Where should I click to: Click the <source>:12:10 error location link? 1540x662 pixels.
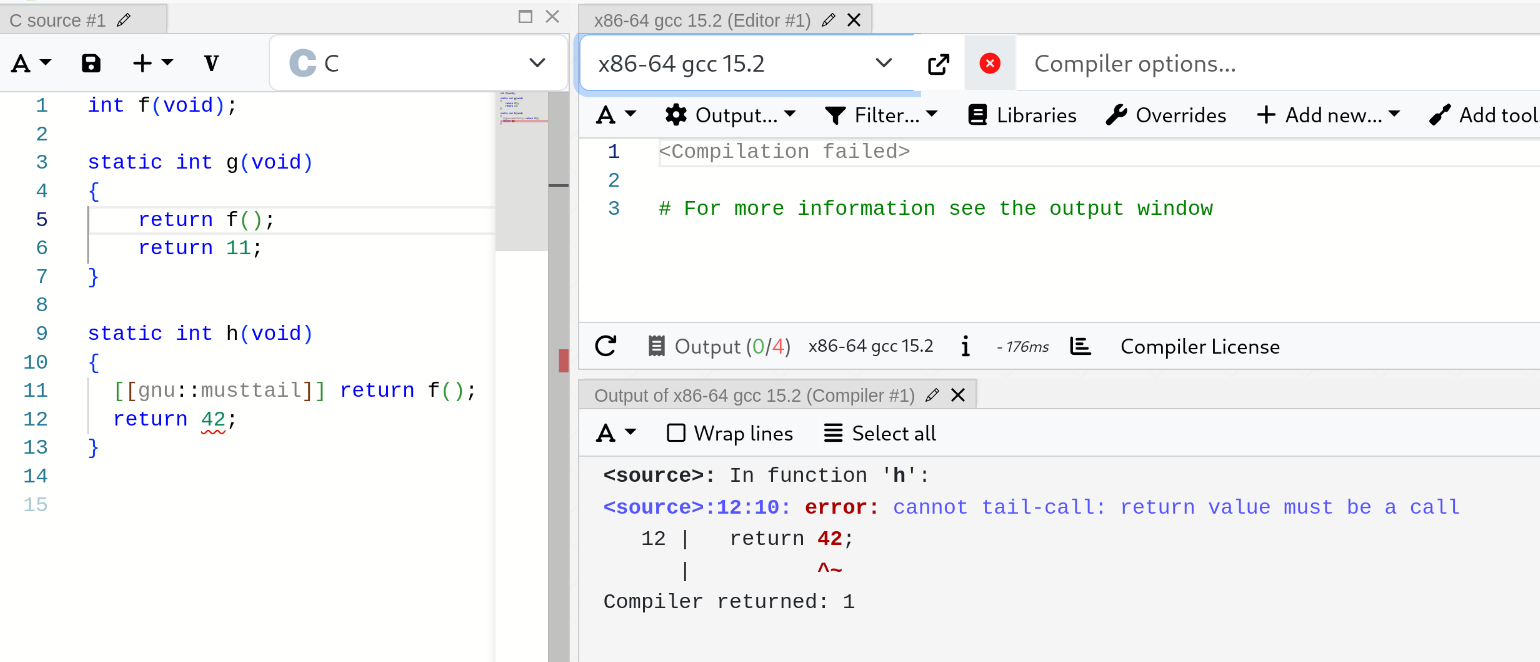pyautogui.click(x=697, y=507)
